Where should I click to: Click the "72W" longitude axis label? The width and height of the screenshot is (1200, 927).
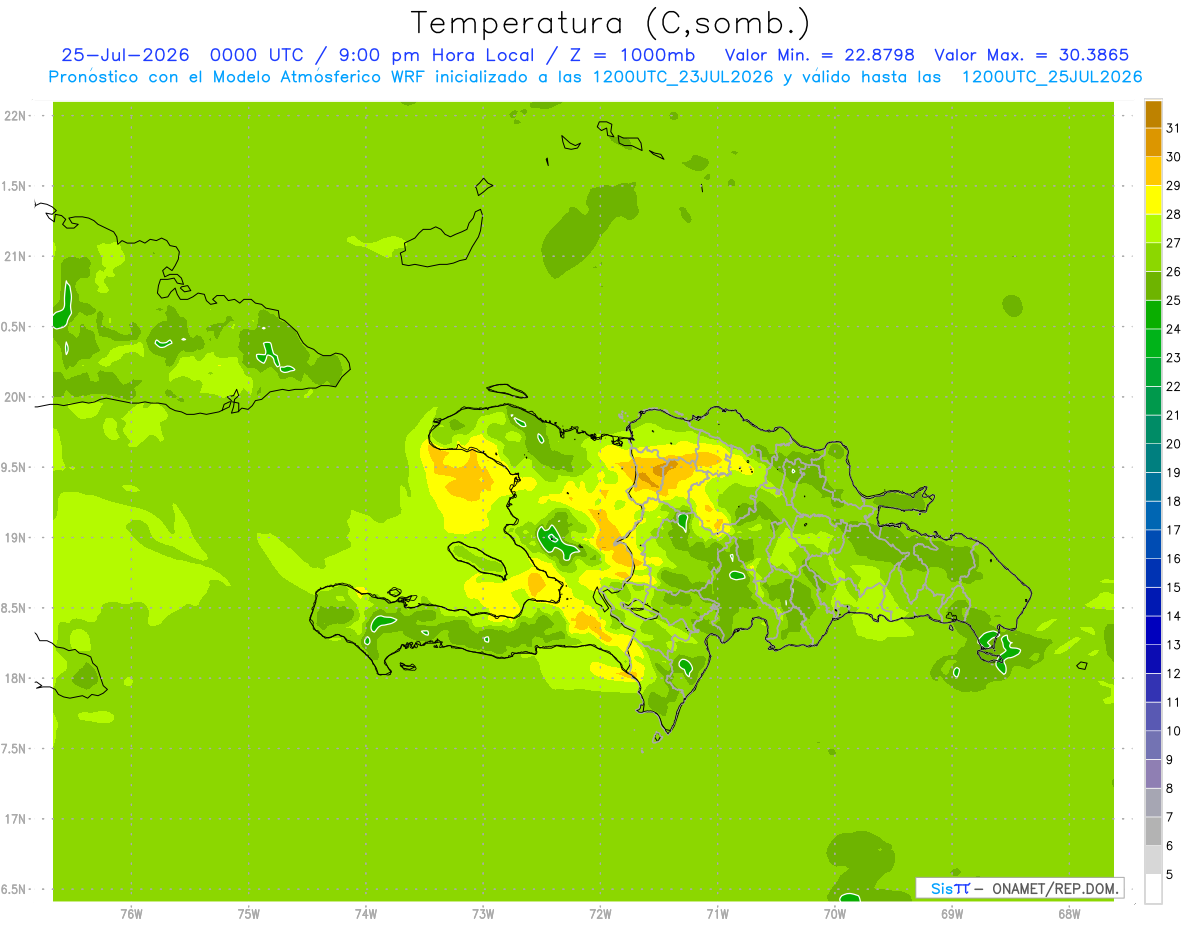[601, 913]
